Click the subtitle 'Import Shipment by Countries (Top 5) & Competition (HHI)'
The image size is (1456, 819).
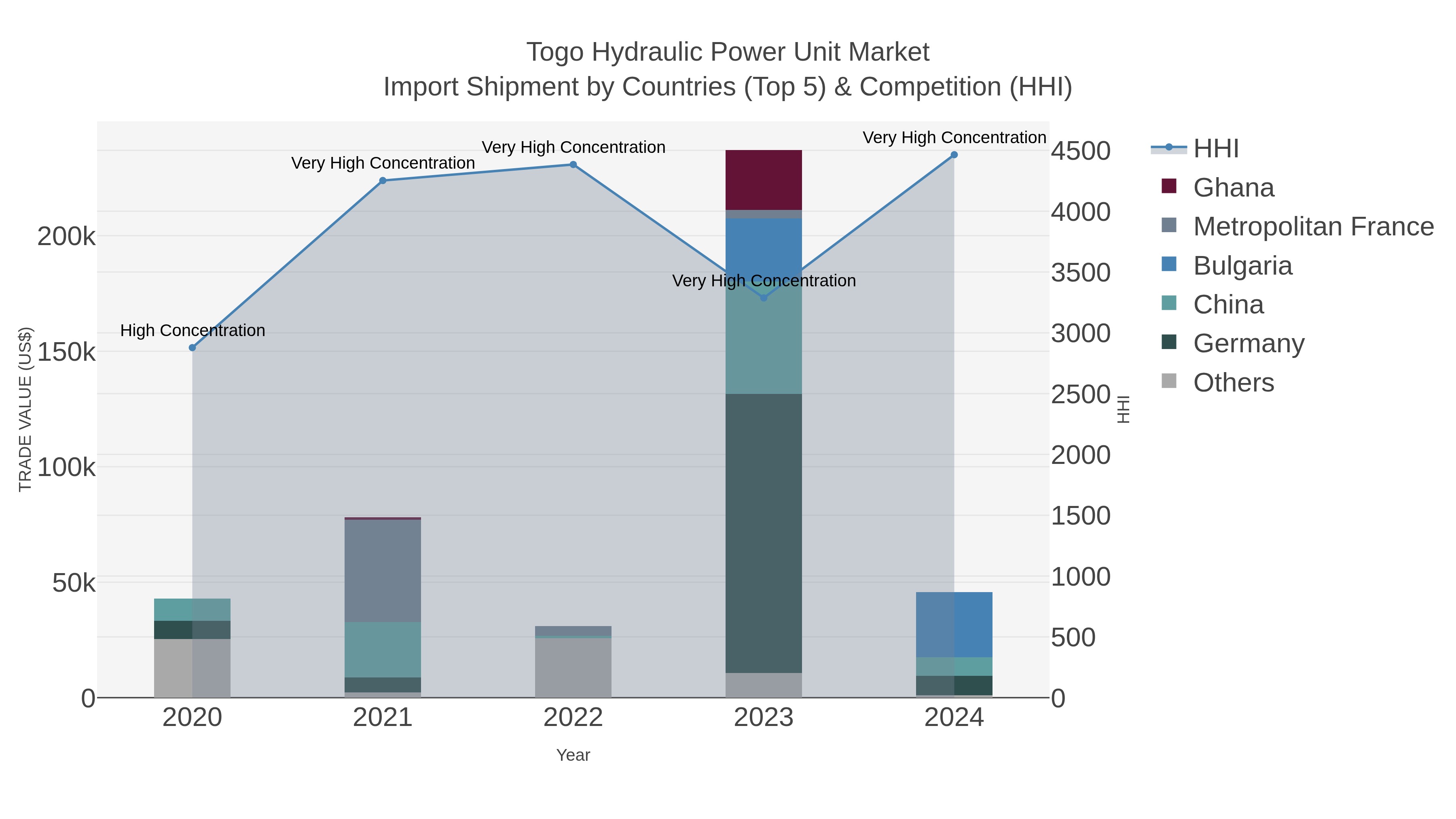point(728,87)
